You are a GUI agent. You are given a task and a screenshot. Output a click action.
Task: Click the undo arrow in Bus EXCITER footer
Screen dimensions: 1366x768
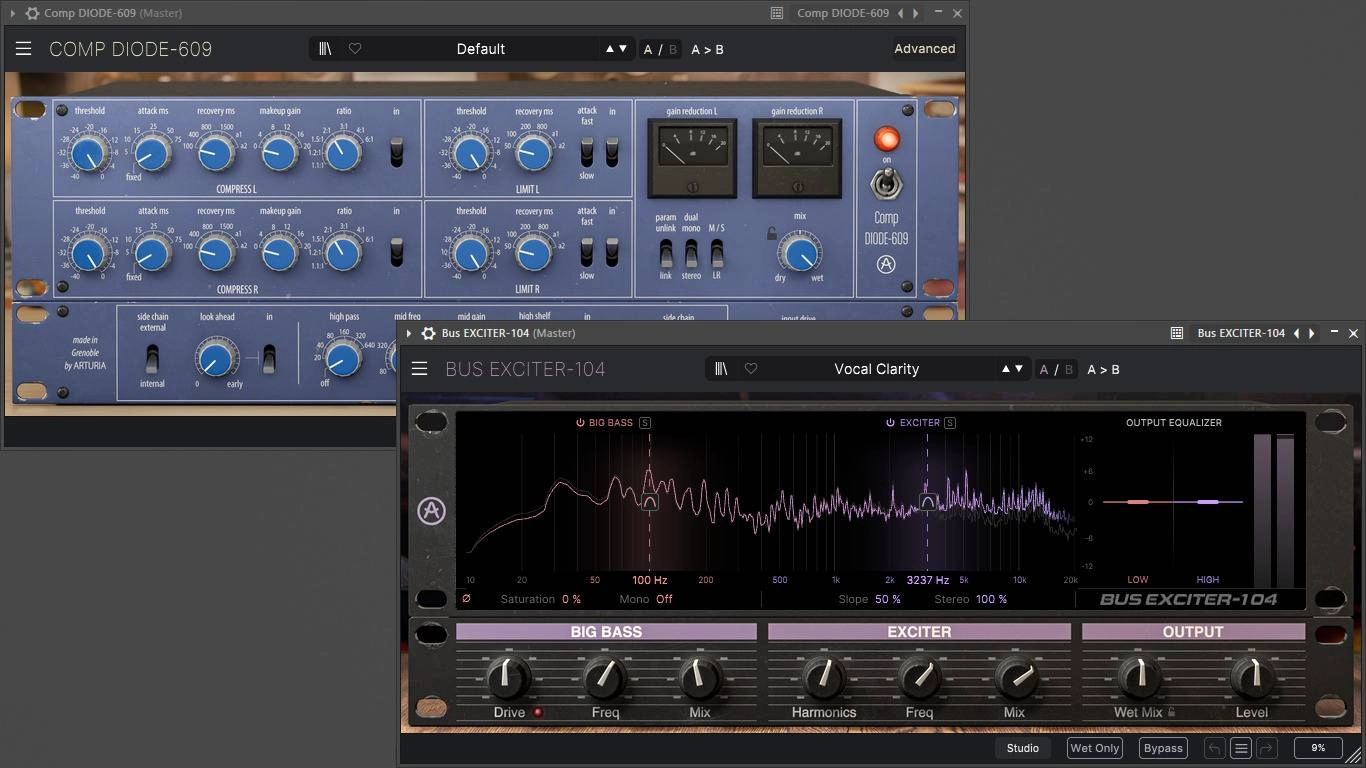pos(1214,748)
